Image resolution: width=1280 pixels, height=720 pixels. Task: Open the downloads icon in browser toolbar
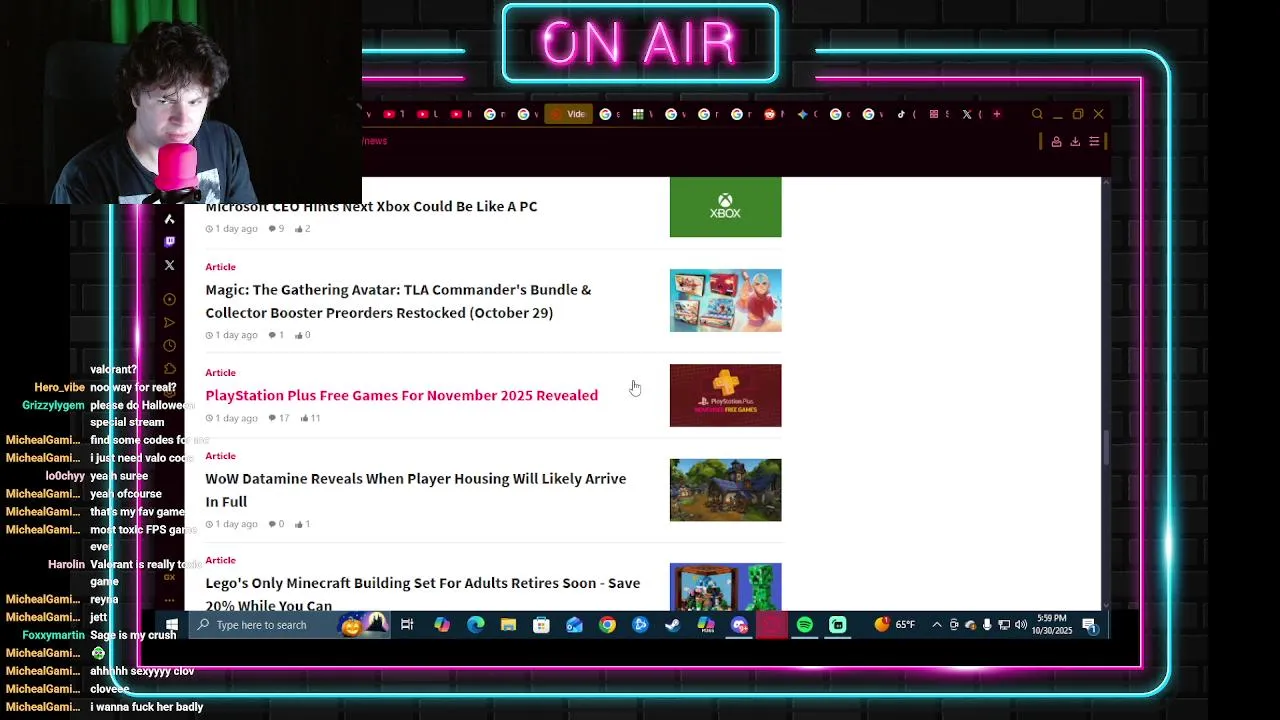tap(1075, 142)
